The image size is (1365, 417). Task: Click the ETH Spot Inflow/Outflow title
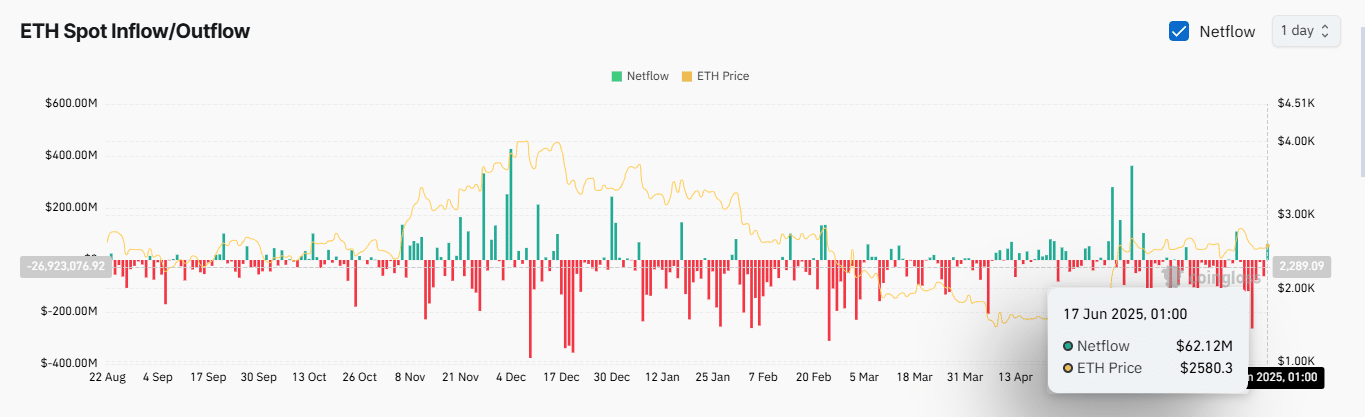click(135, 31)
